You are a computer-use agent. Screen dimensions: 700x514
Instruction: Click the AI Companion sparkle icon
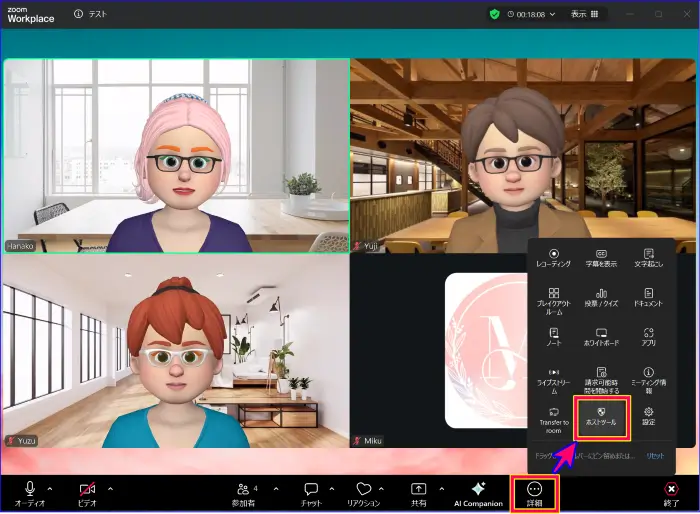tap(478, 489)
